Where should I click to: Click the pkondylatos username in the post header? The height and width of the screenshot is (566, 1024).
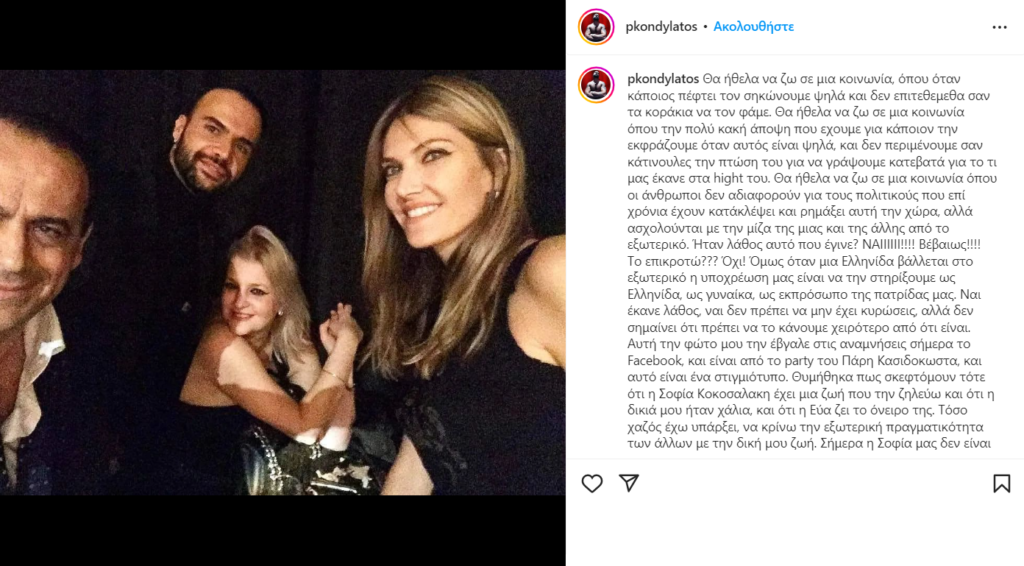(x=660, y=27)
